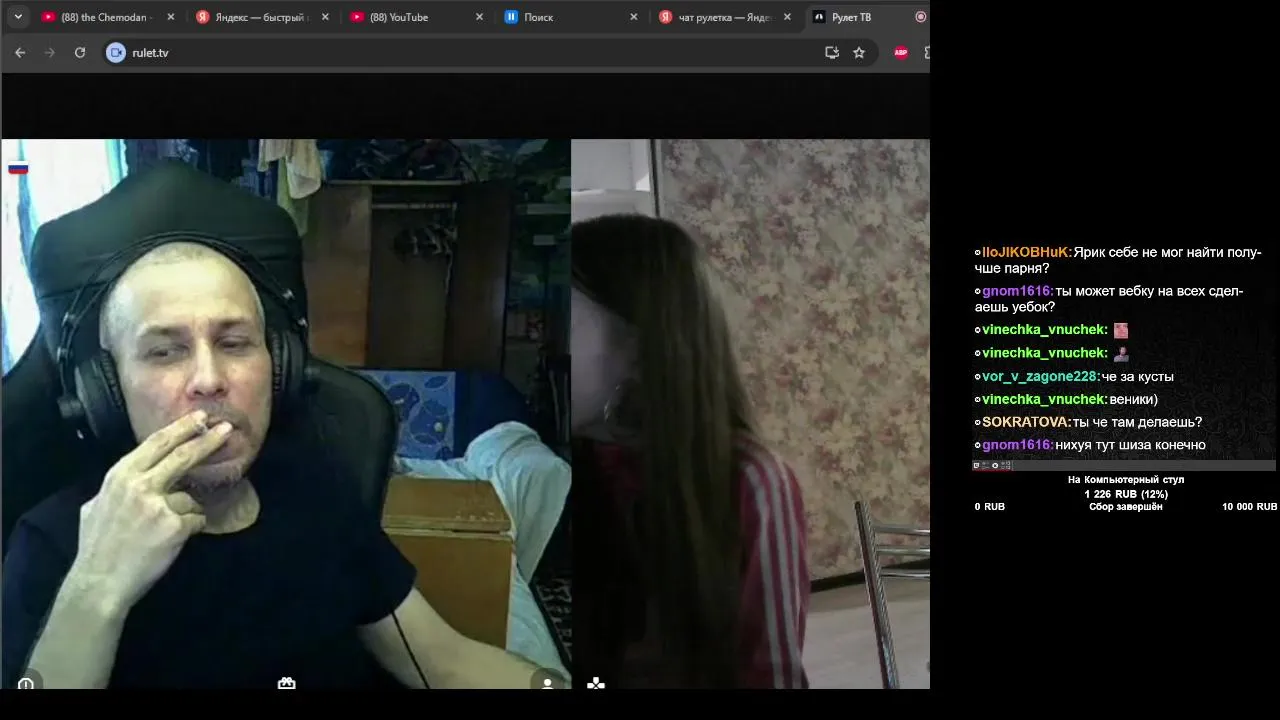Click the Russian flag on local video
The height and width of the screenshot is (720, 1280).
[18, 168]
